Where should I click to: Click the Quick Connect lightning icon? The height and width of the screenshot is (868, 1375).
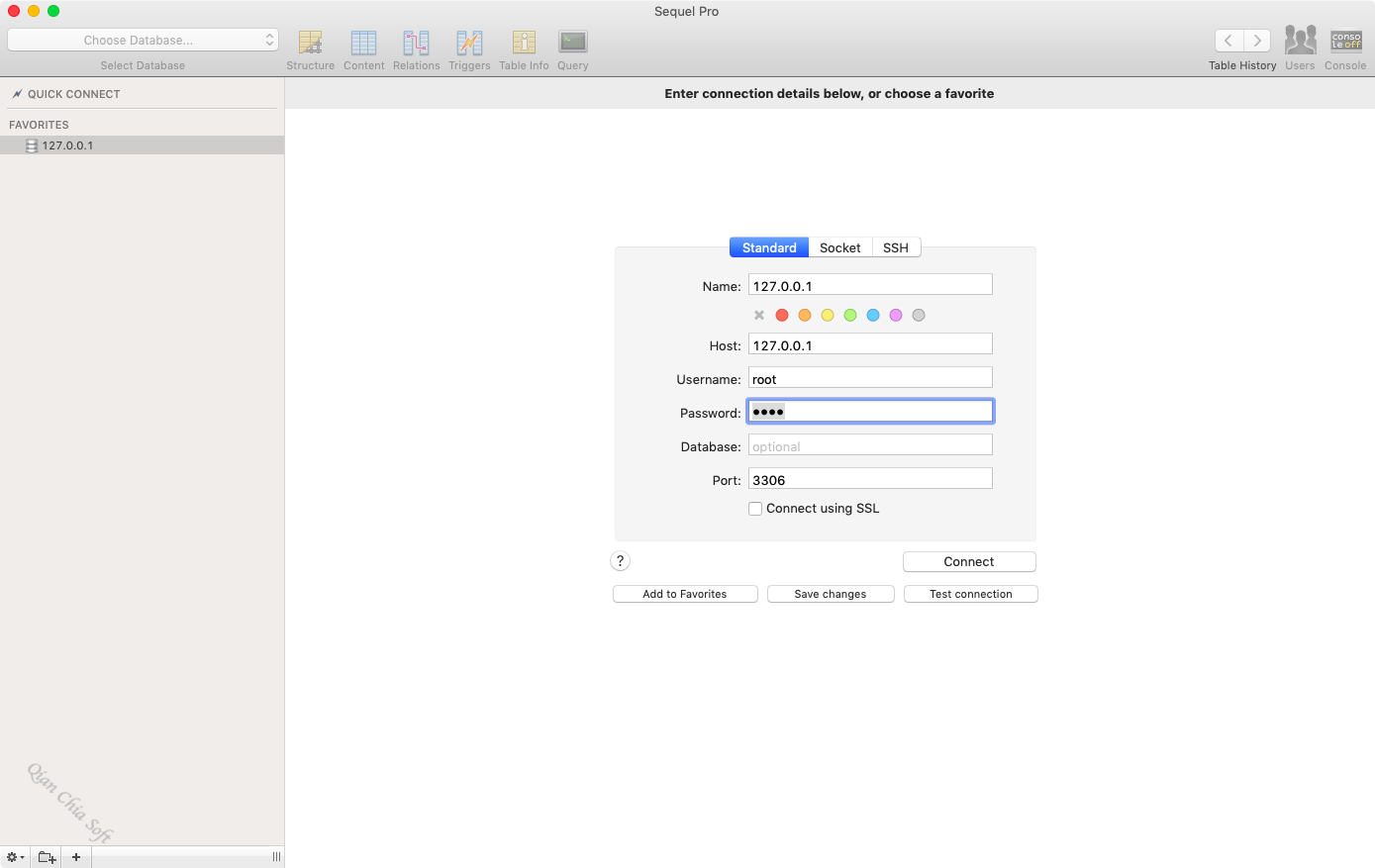17,94
